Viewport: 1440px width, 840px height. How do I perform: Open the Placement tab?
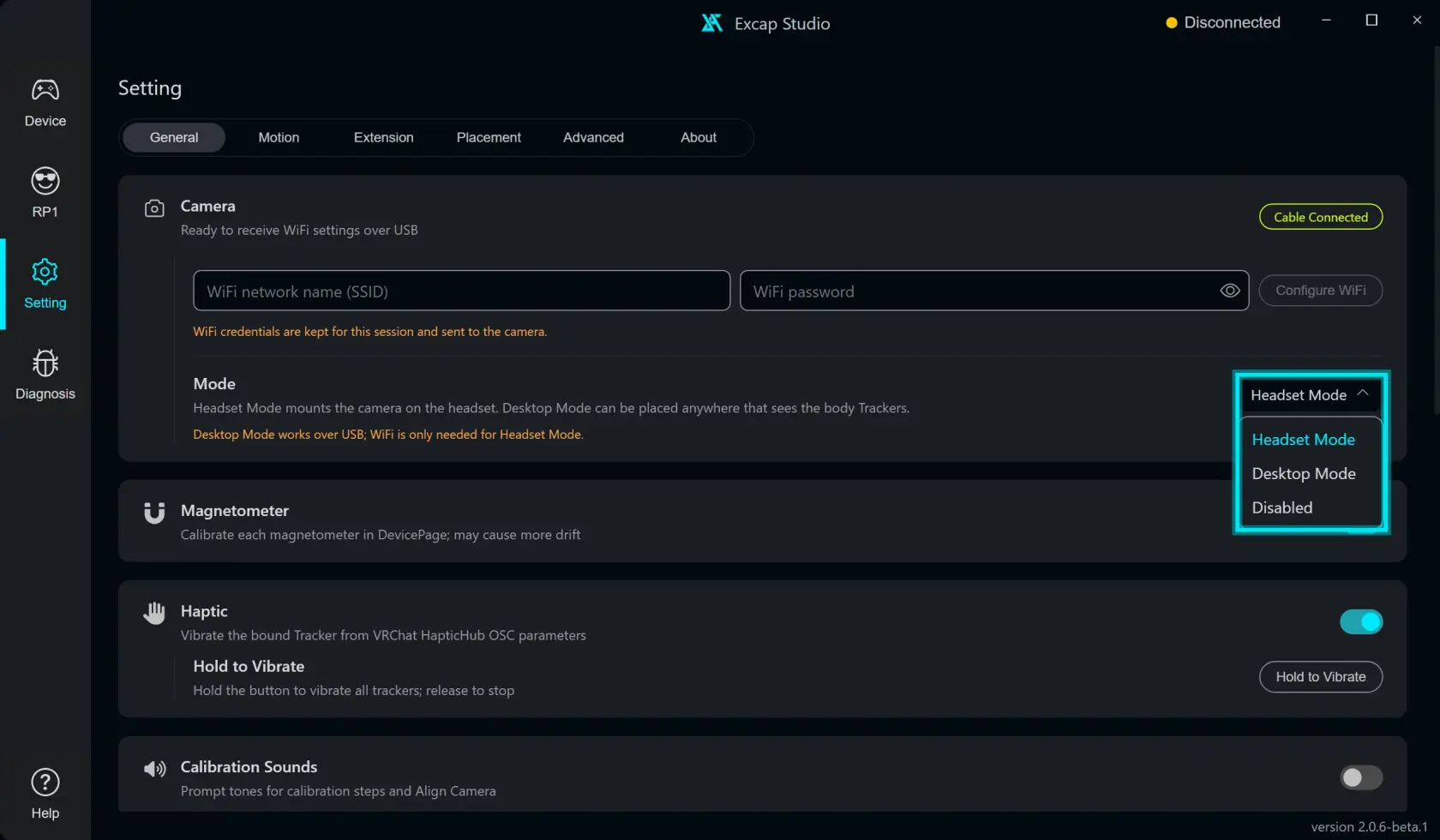pos(489,137)
